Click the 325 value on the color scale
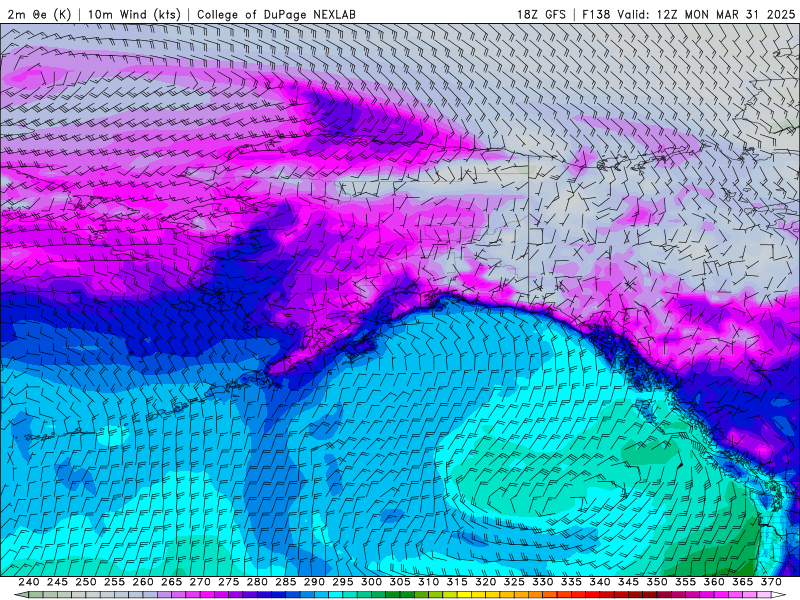Viewport: 800px width, 600px height. tap(514, 582)
